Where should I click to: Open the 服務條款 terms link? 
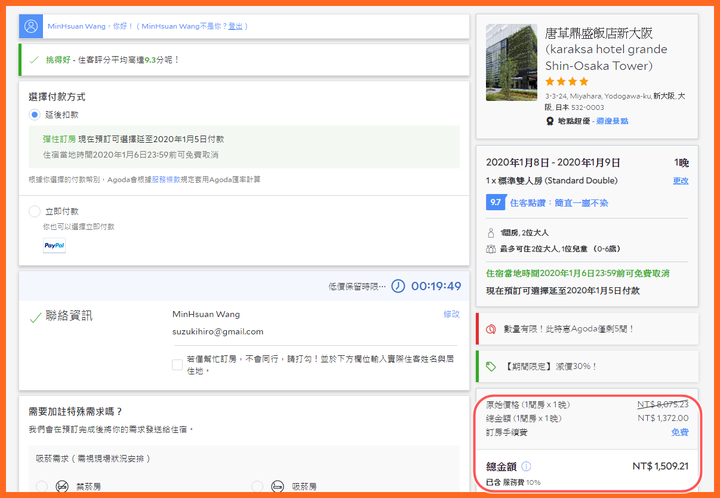click(x=166, y=179)
